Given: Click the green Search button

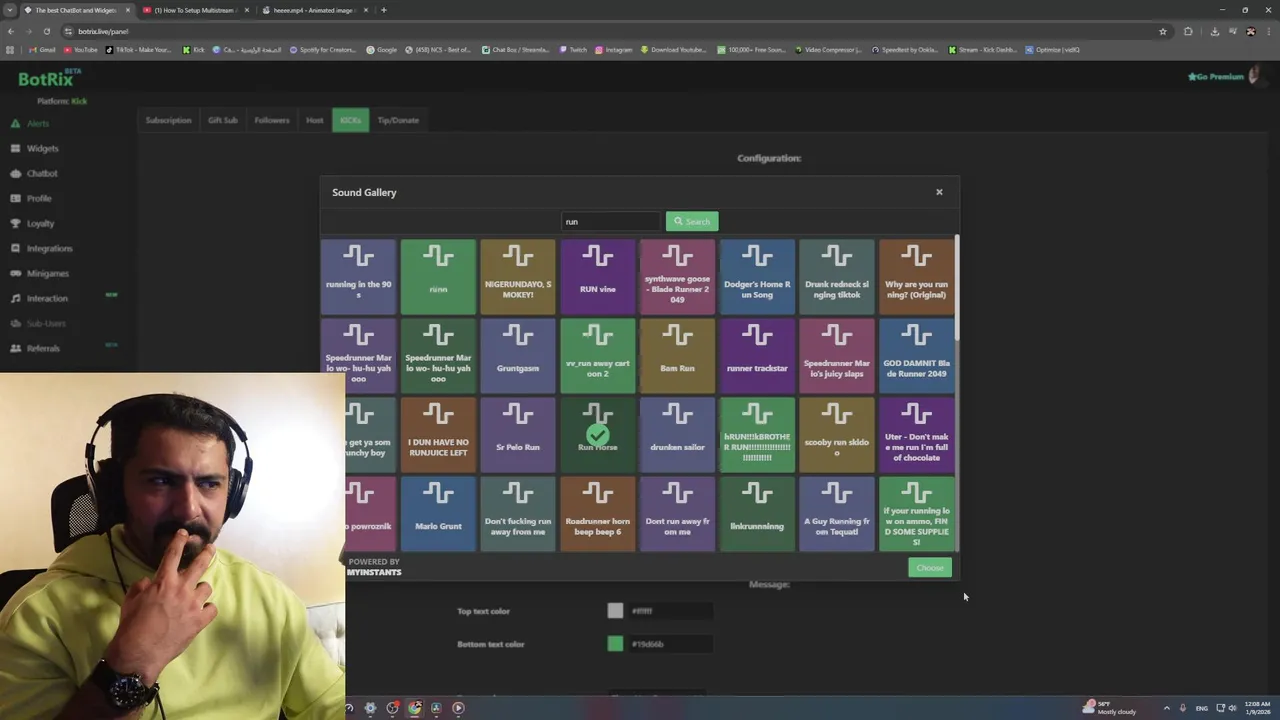Looking at the screenshot, I should click(692, 221).
